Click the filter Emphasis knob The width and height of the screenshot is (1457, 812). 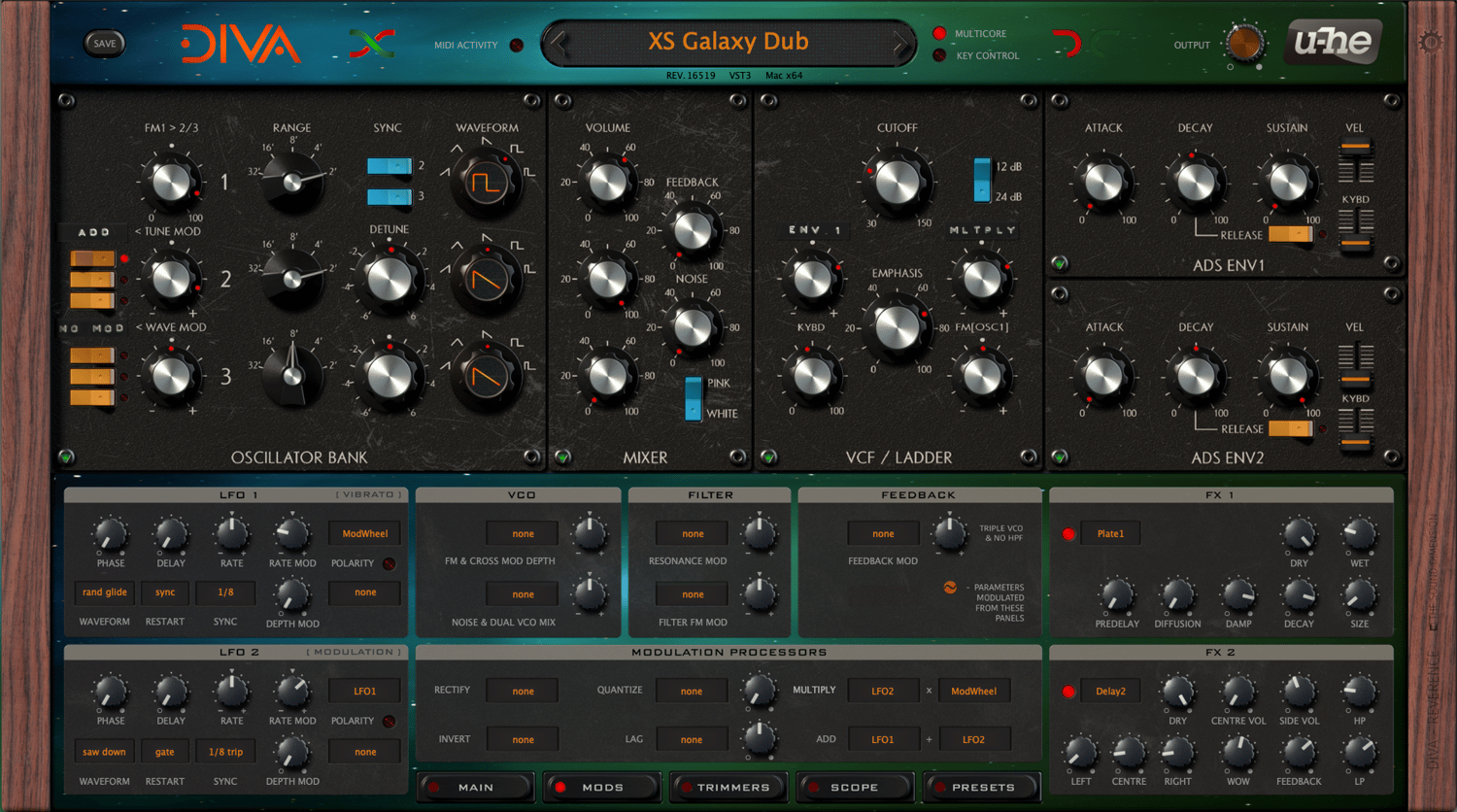(x=897, y=328)
